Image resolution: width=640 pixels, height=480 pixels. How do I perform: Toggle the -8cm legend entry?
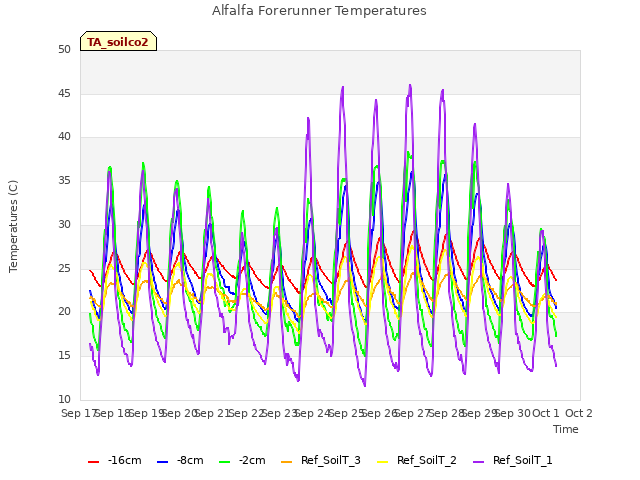[180, 460]
